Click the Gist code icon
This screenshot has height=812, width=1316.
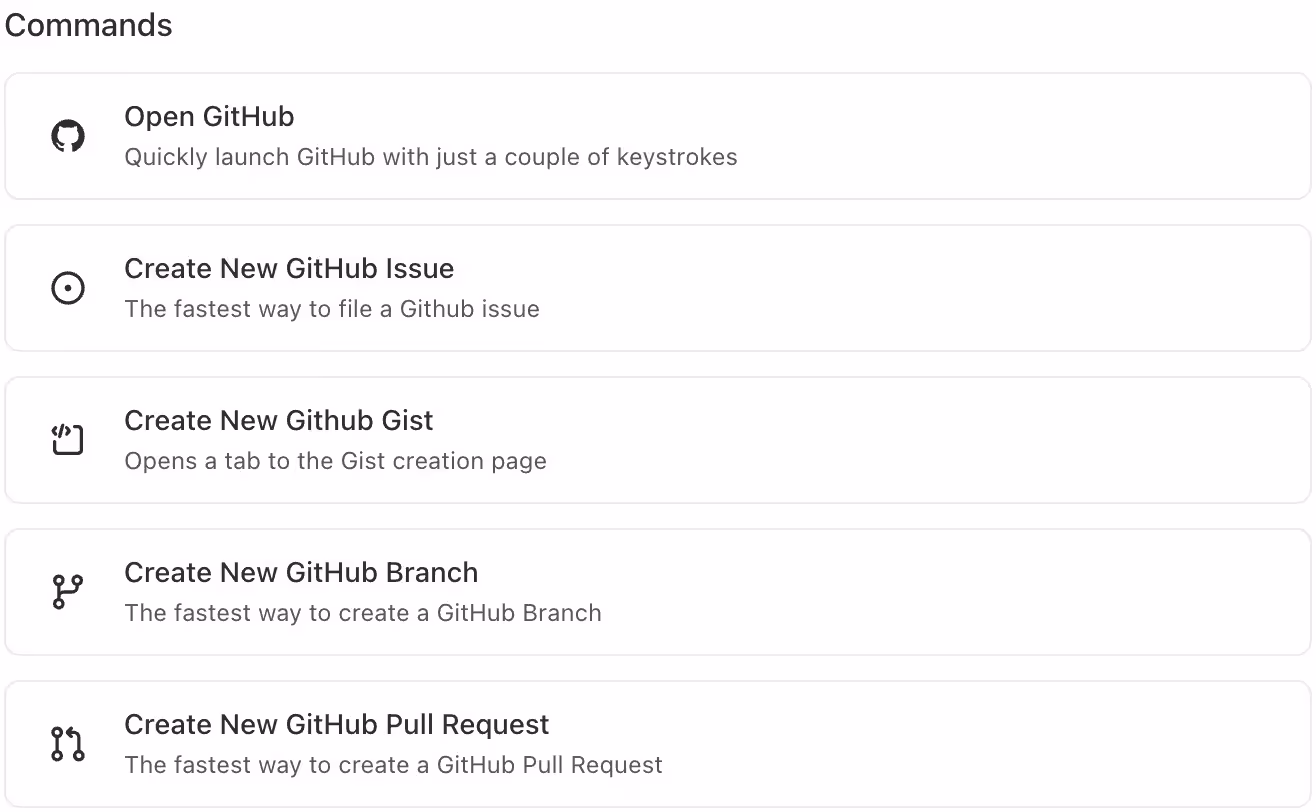tap(67, 440)
